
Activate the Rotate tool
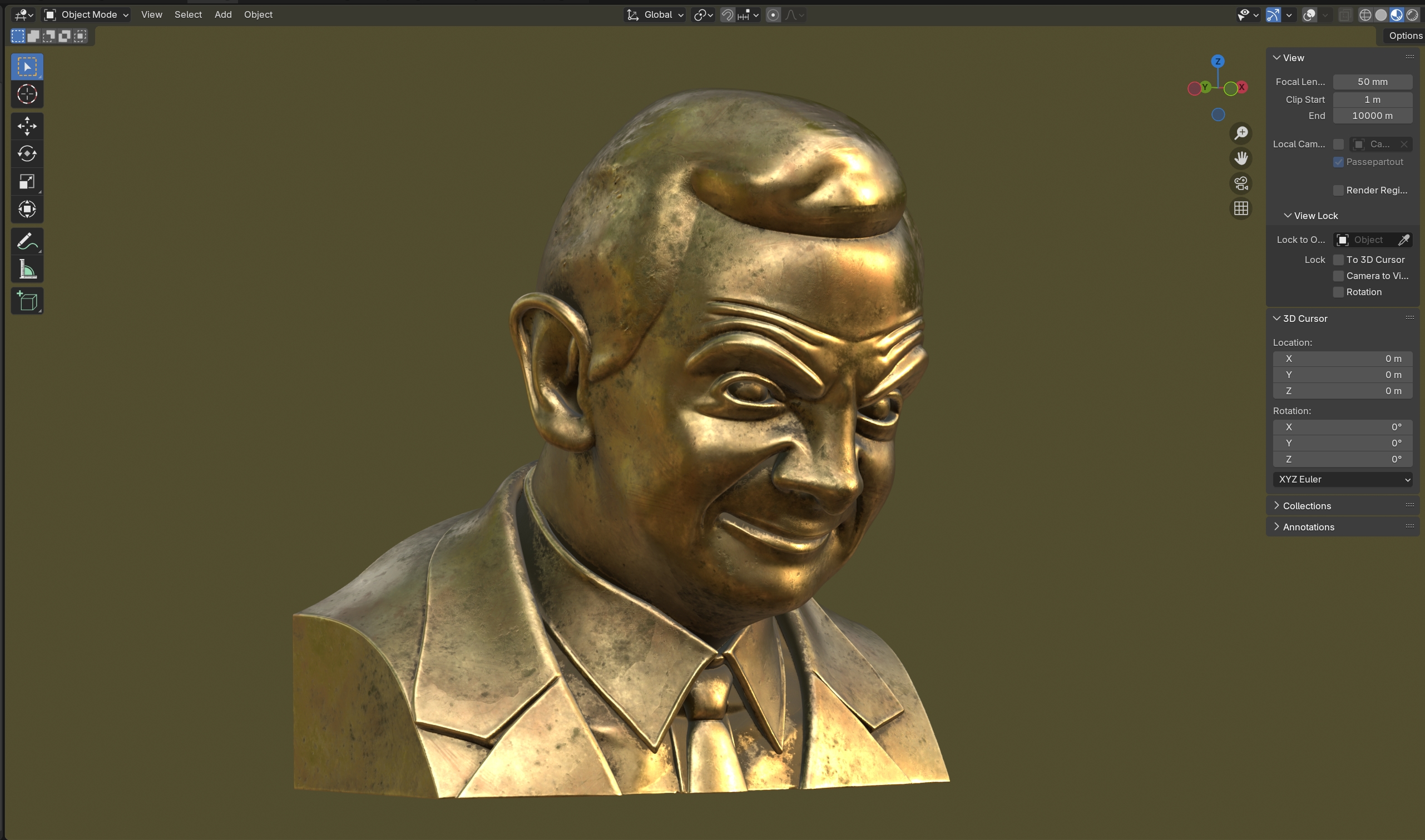click(x=27, y=153)
